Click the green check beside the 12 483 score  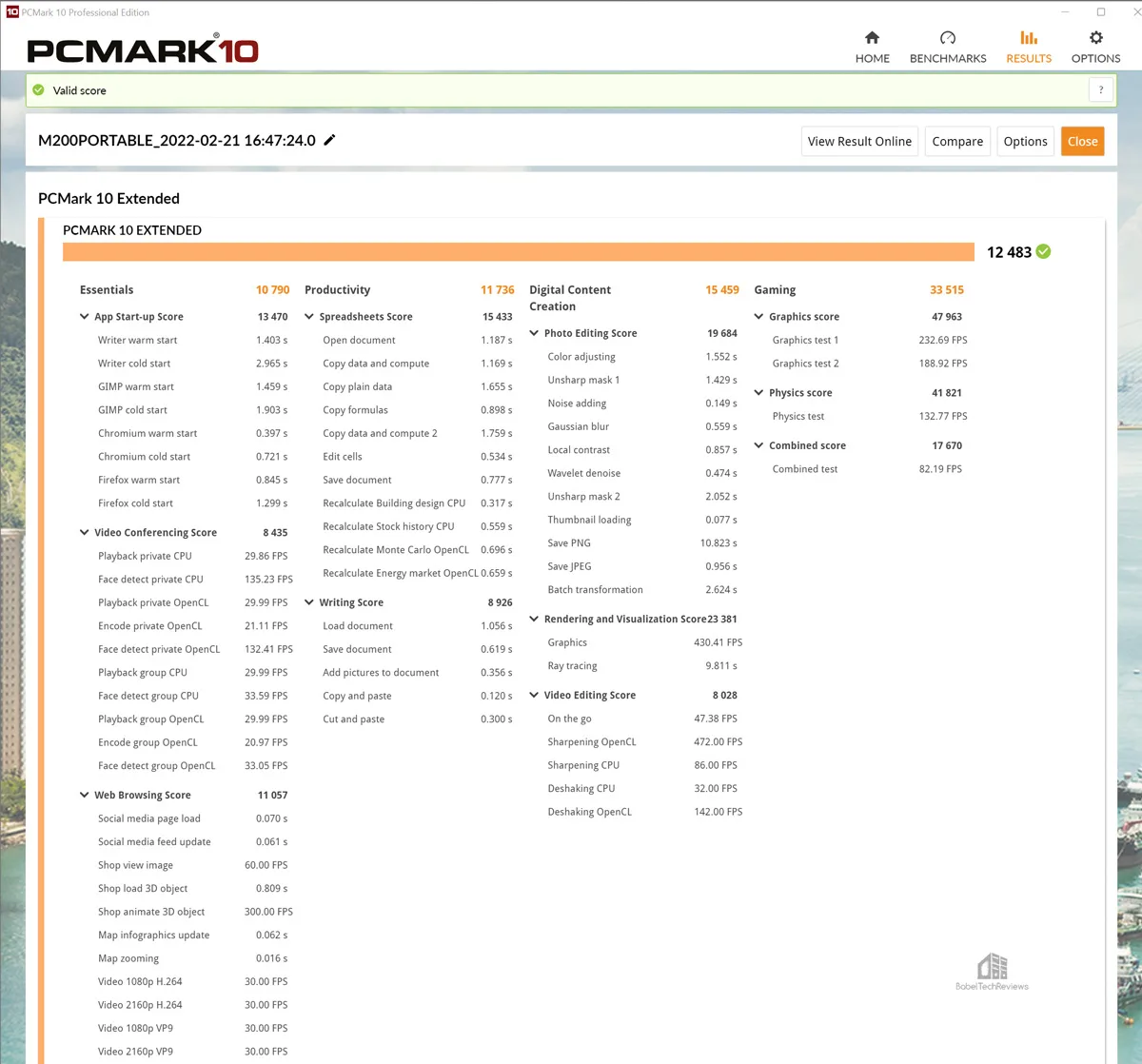[x=1044, y=251]
